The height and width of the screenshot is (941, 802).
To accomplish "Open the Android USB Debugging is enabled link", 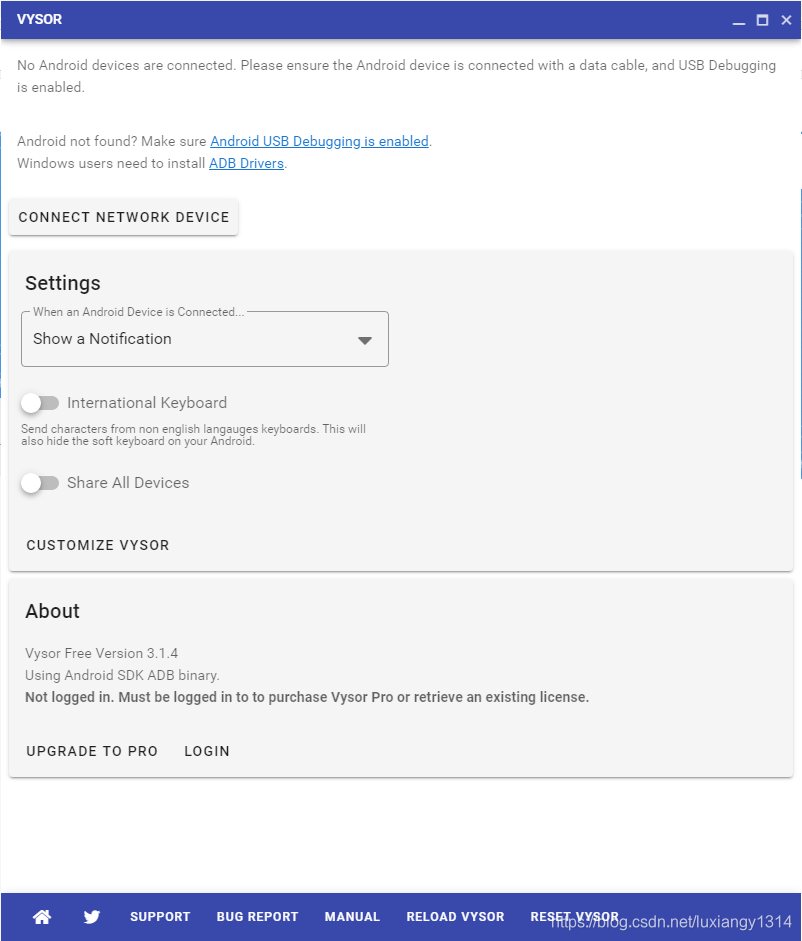I will click(x=319, y=141).
